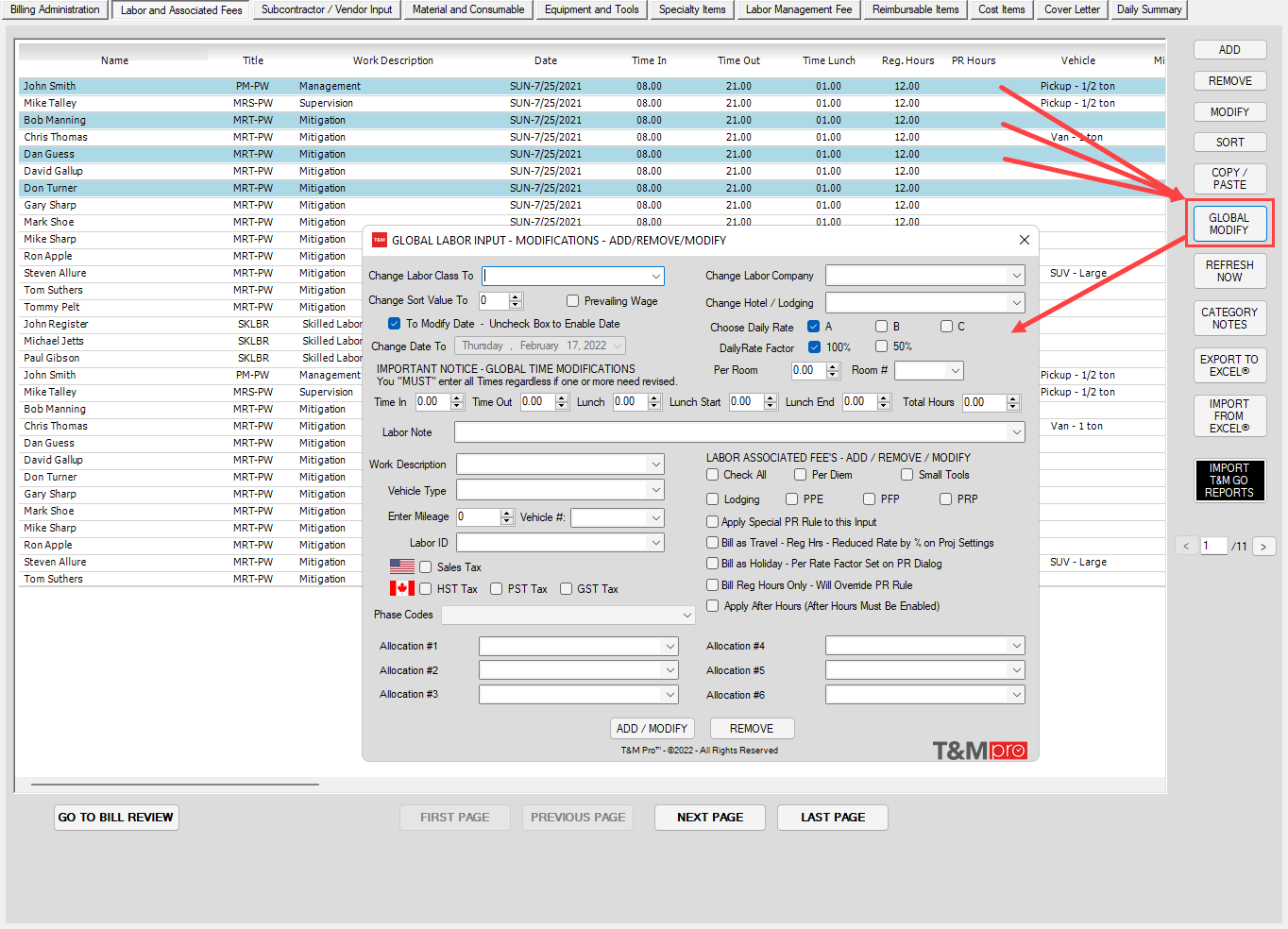
Task: Increase the Change Sort Value stepper
Action: click(x=516, y=297)
